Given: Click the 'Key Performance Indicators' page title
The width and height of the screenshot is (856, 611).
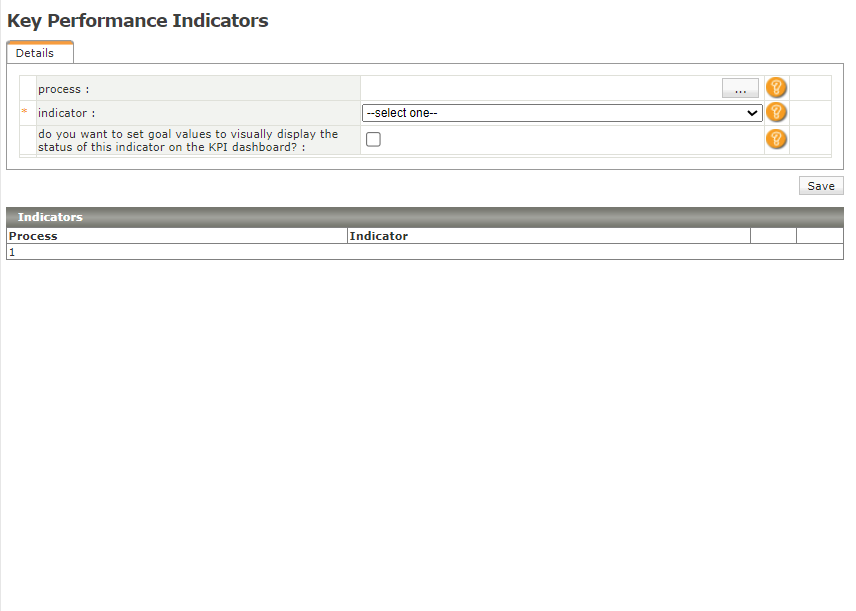Looking at the screenshot, I should point(138,20).
